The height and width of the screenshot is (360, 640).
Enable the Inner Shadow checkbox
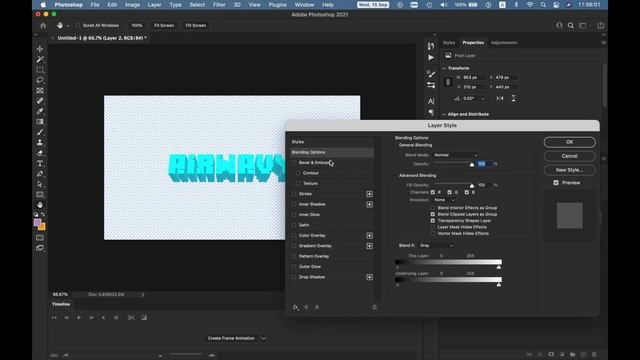pos(294,204)
